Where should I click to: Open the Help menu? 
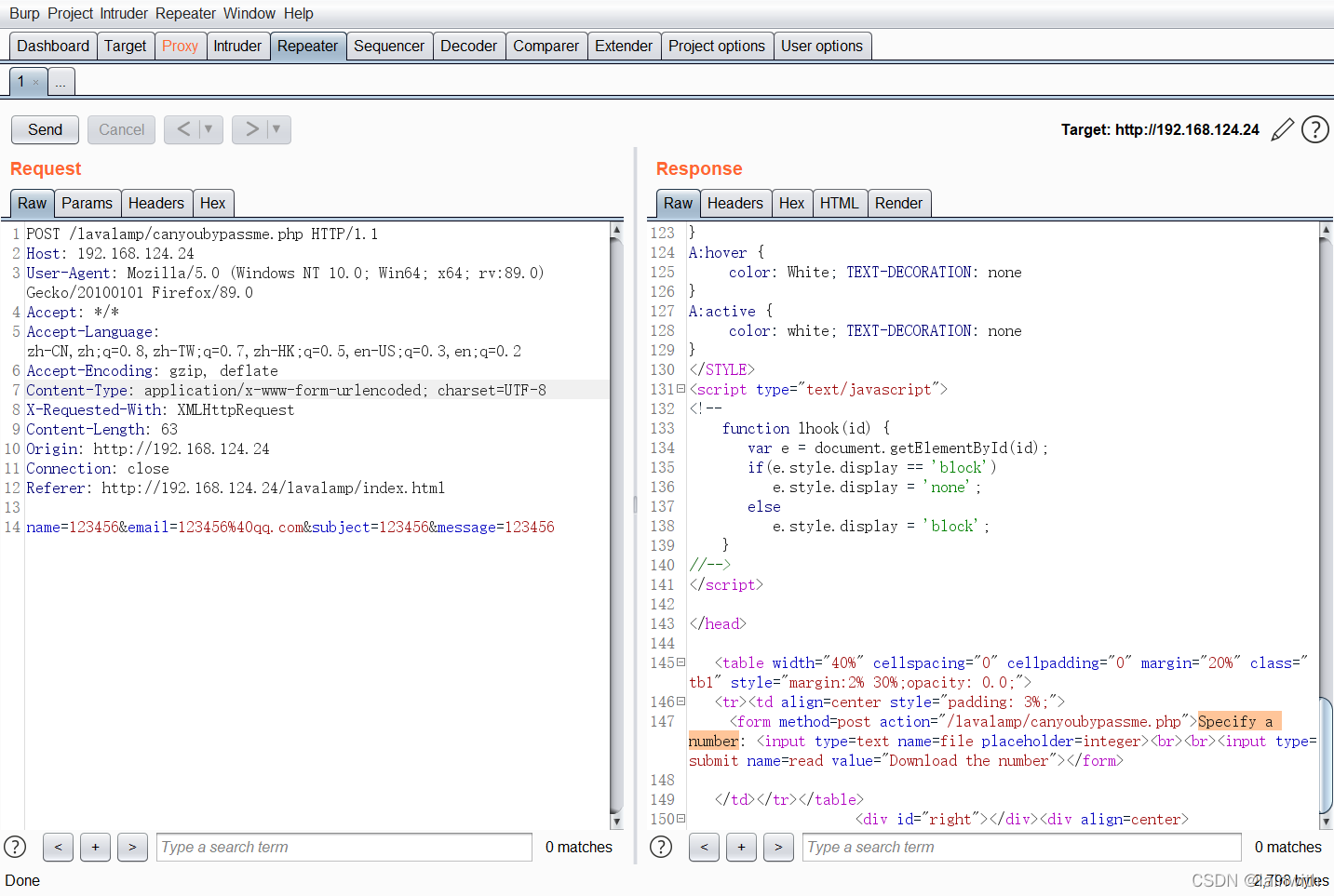point(298,13)
